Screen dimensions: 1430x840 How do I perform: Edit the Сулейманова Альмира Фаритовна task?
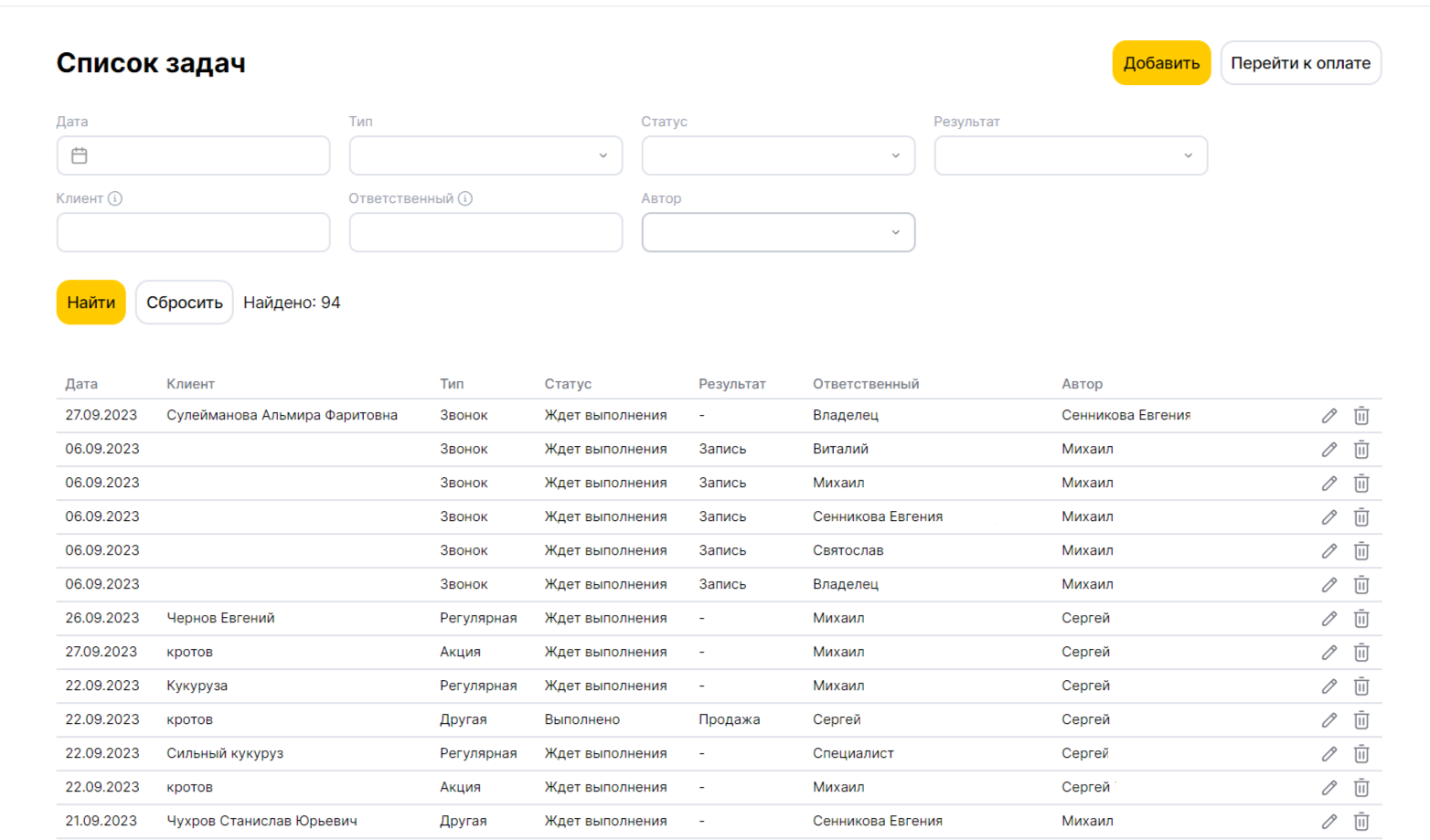1329,416
